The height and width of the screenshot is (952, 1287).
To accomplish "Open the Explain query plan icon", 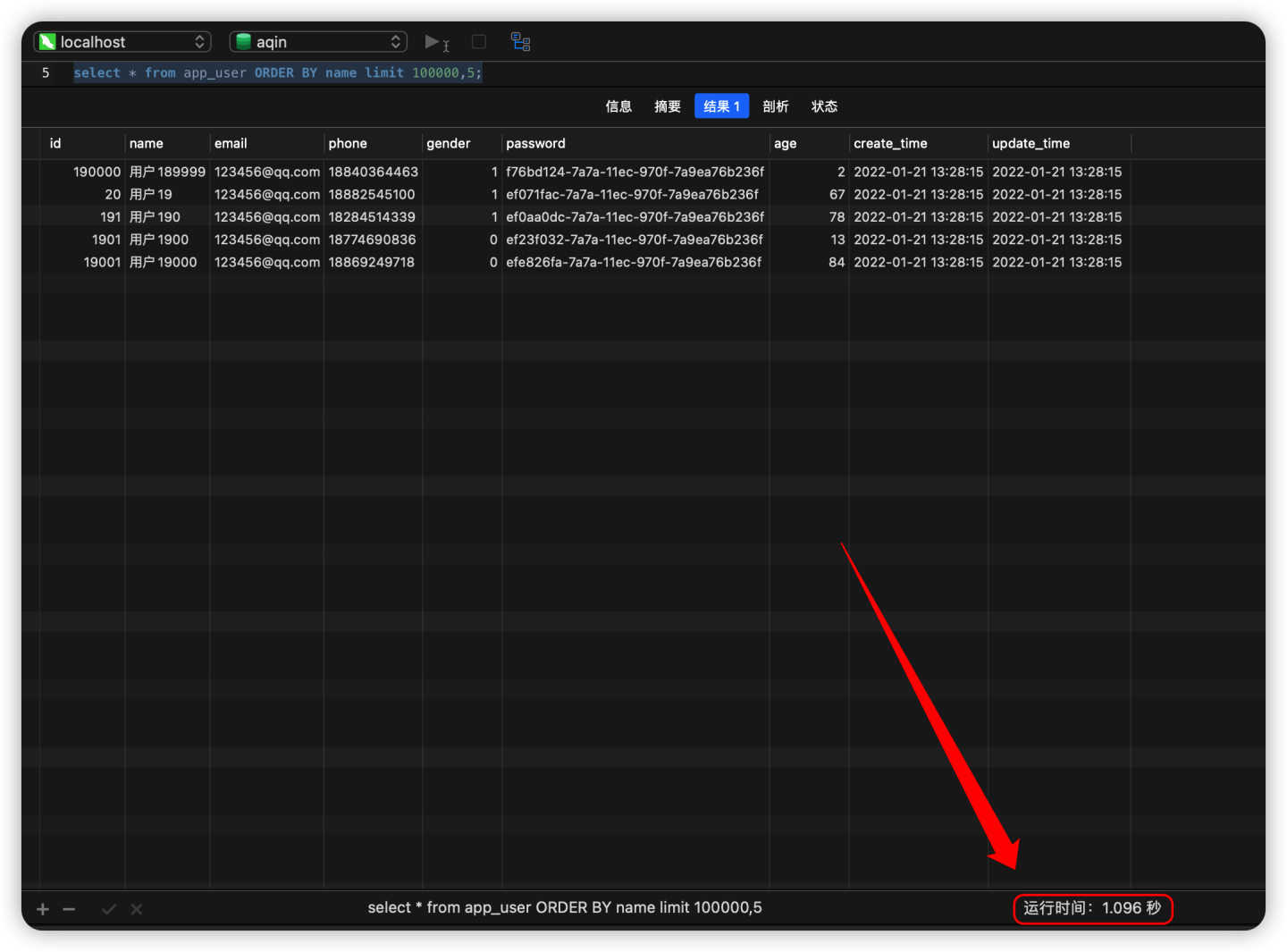I will [x=520, y=42].
